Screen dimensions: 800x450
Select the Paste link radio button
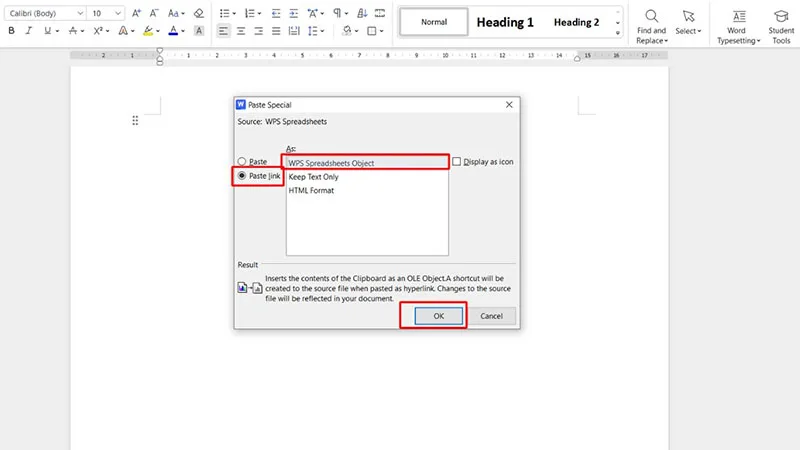242,176
